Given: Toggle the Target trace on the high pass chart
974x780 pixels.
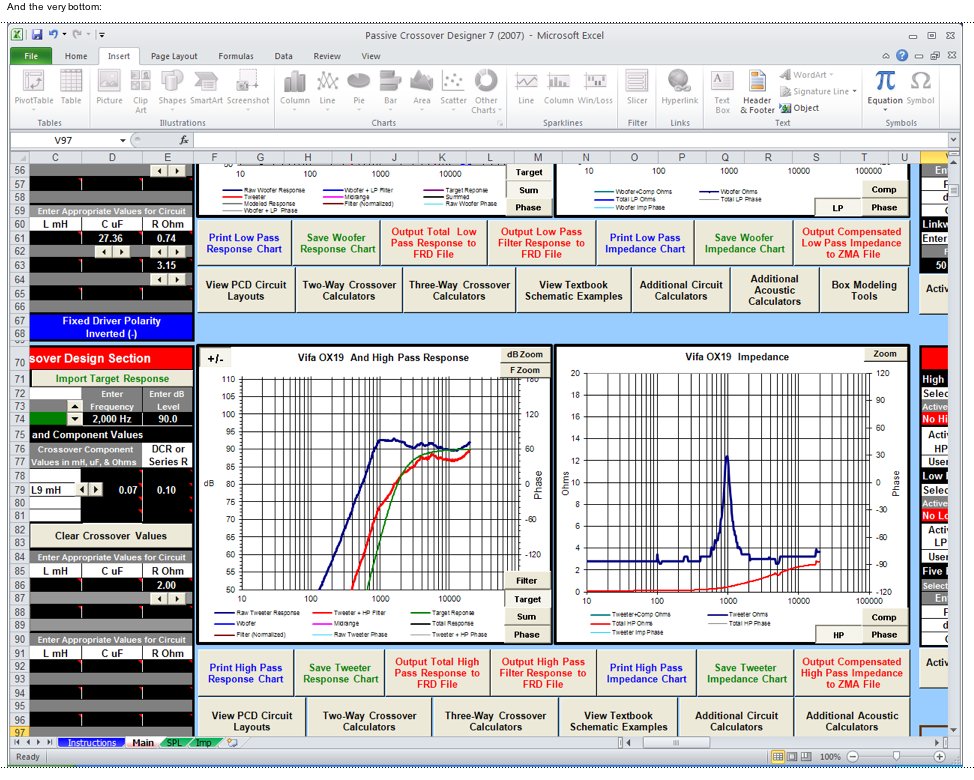Looking at the screenshot, I should pyautogui.click(x=527, y=599).
